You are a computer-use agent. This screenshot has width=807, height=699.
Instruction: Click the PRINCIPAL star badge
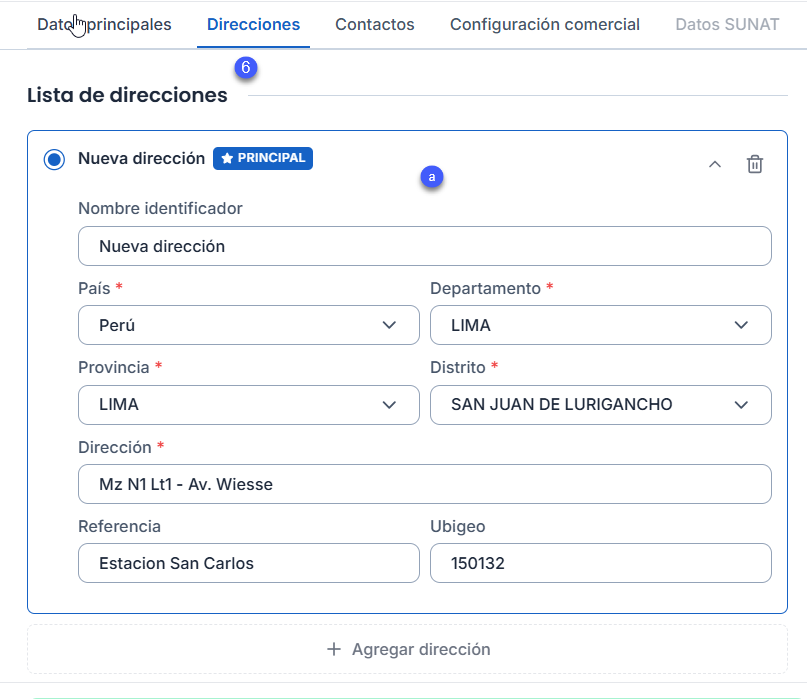(x=262, y=158)
